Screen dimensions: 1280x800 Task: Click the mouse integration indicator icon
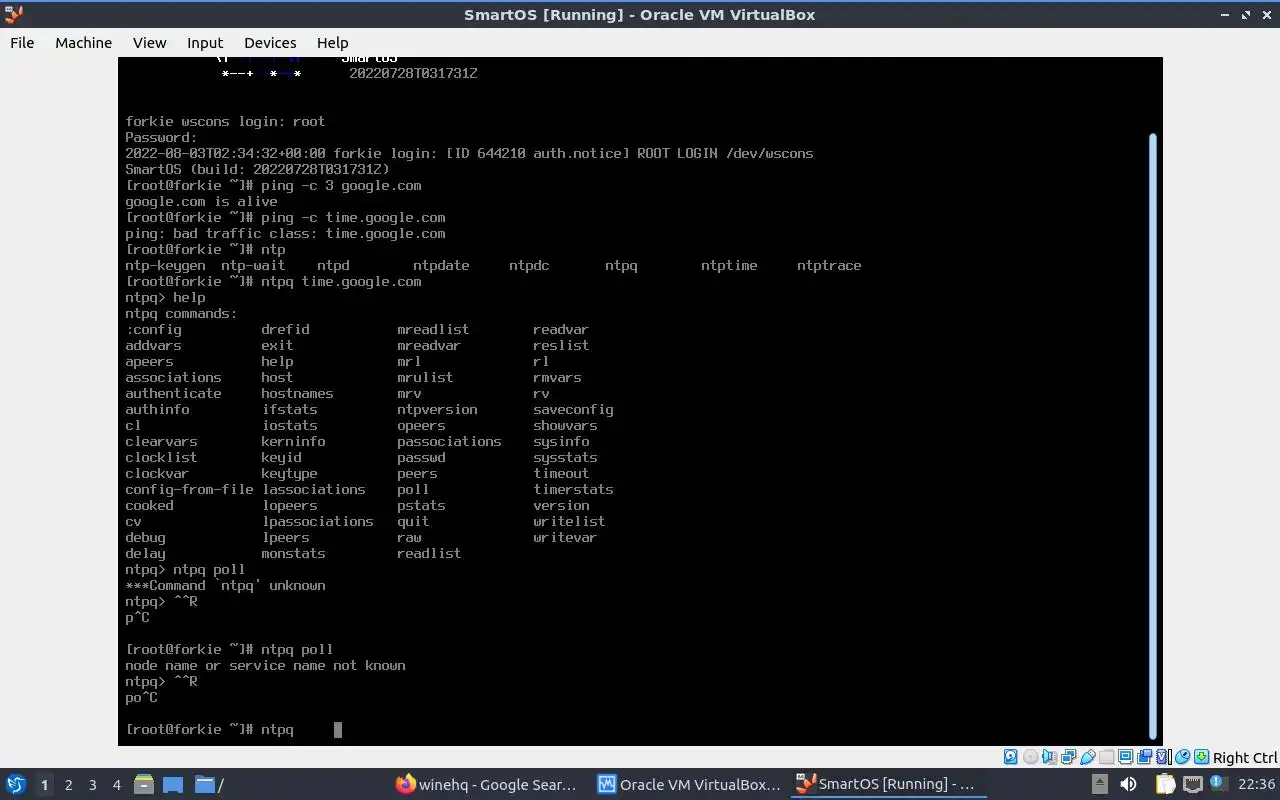pyautogui.click(x=1183, y=757)
